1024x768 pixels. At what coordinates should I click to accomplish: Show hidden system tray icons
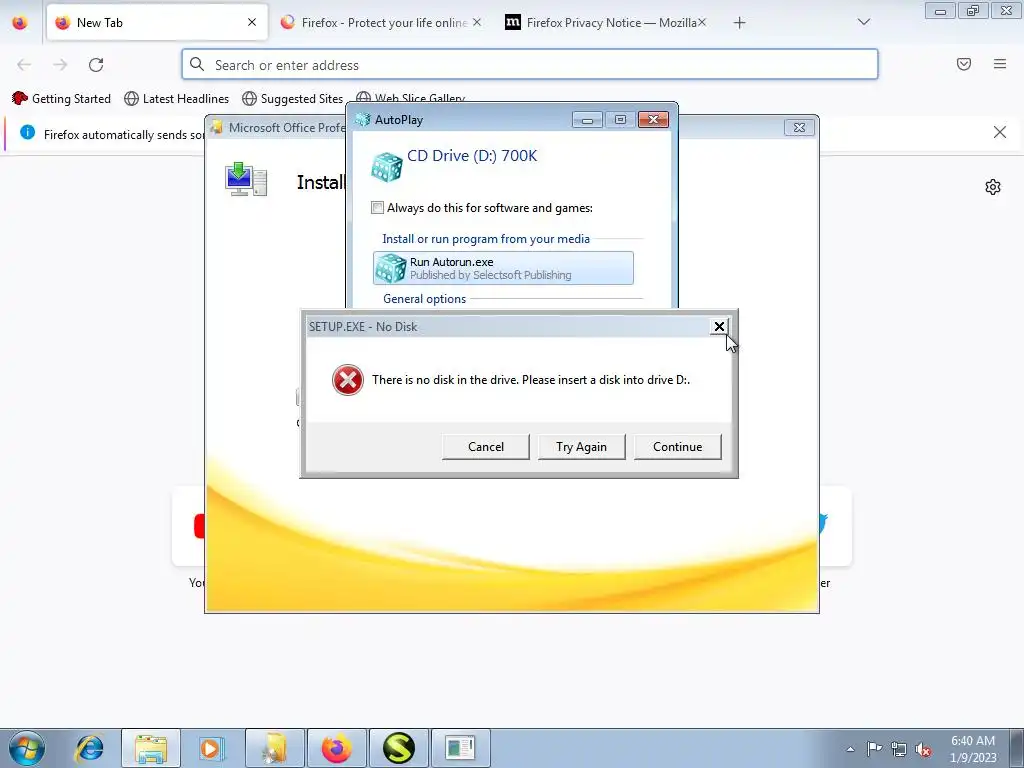tap(850, 749)
